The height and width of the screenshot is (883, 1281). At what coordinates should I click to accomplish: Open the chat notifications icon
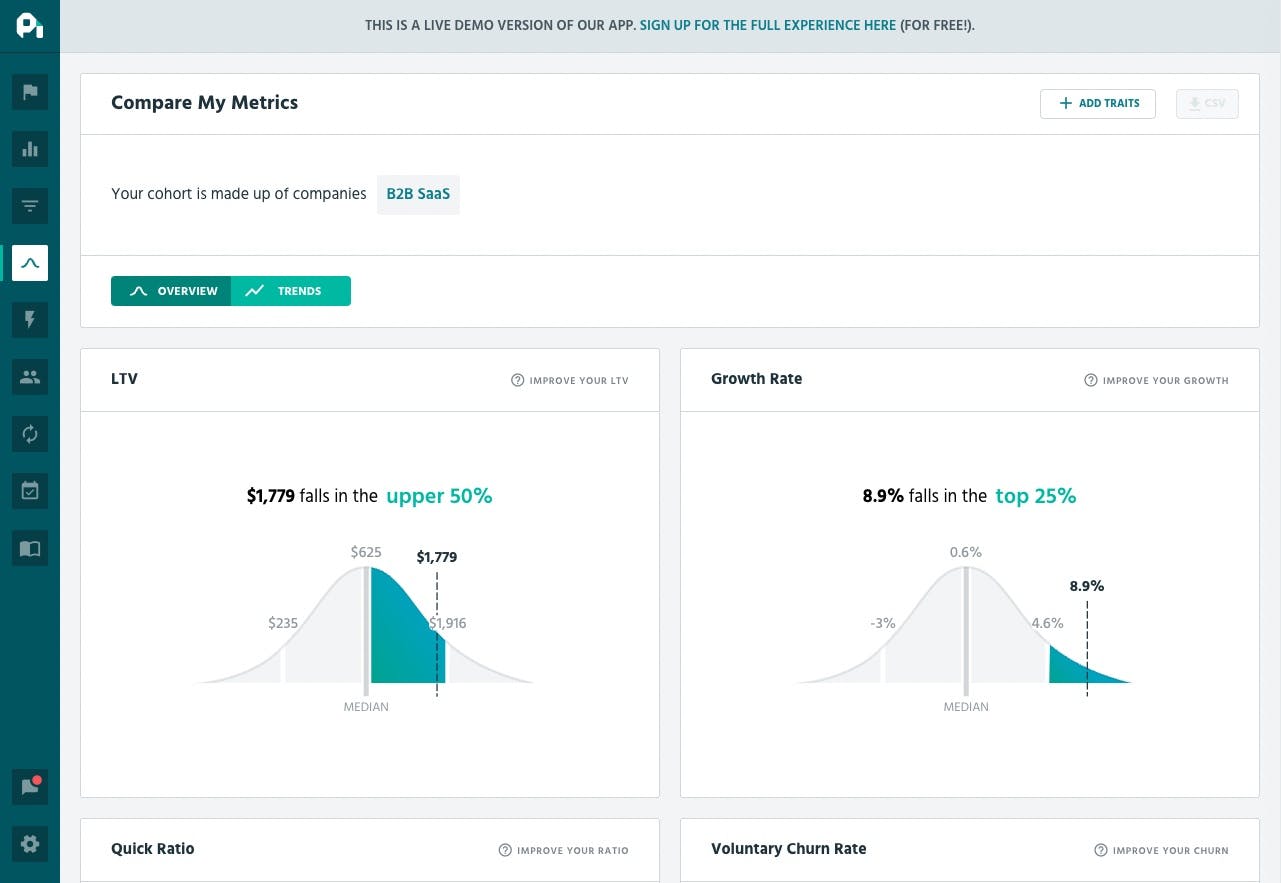30,786
